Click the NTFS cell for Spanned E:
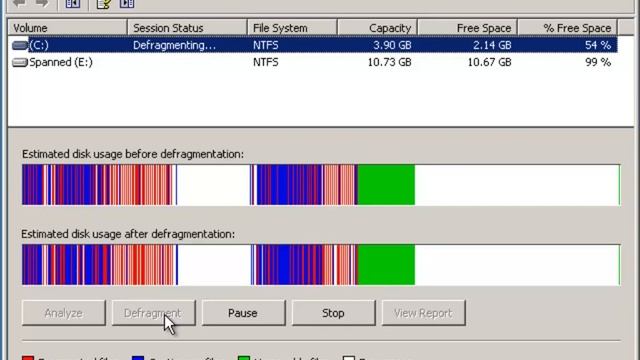The image size is (640, 360). click(265, 62)
